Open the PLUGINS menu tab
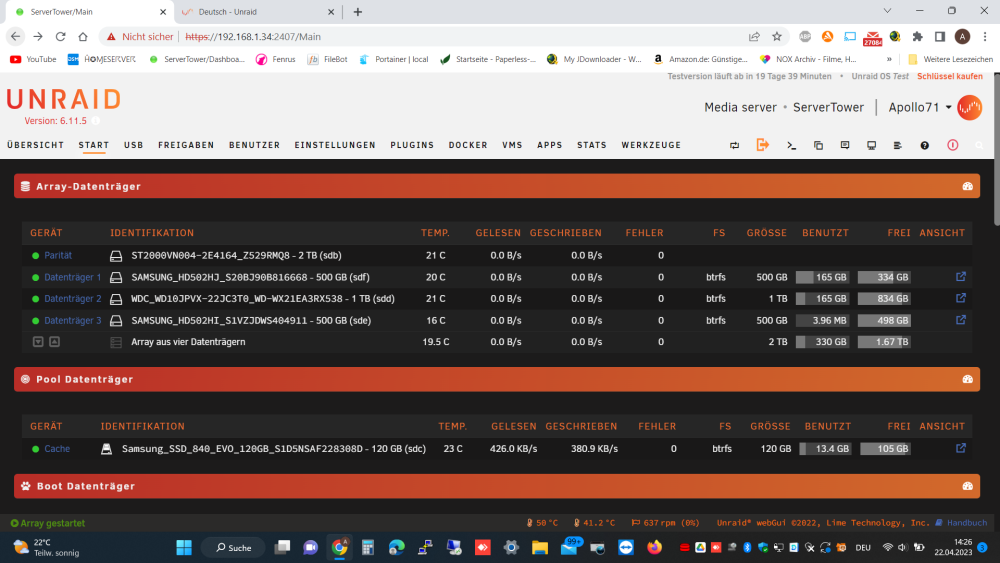The width and height of the screenshot is (1000, 563). point(412,145)
